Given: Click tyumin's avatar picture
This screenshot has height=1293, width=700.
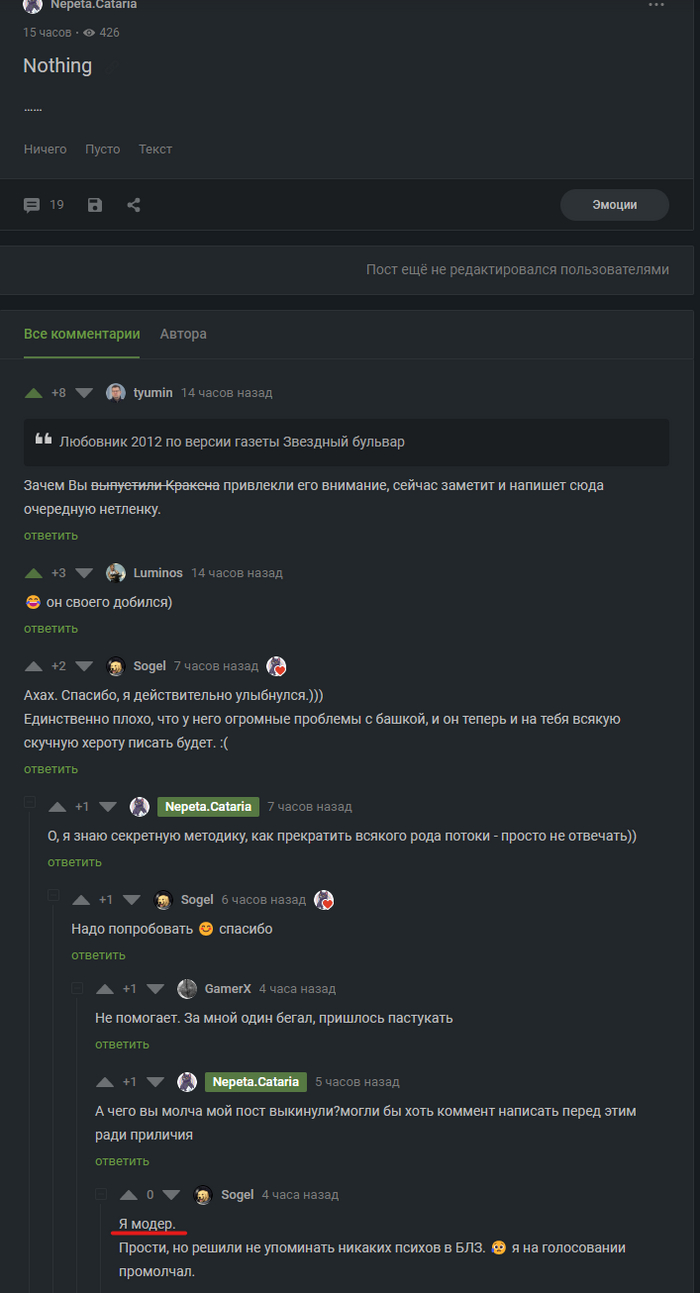Looking at the screenshot, I should tap(116, 393).
